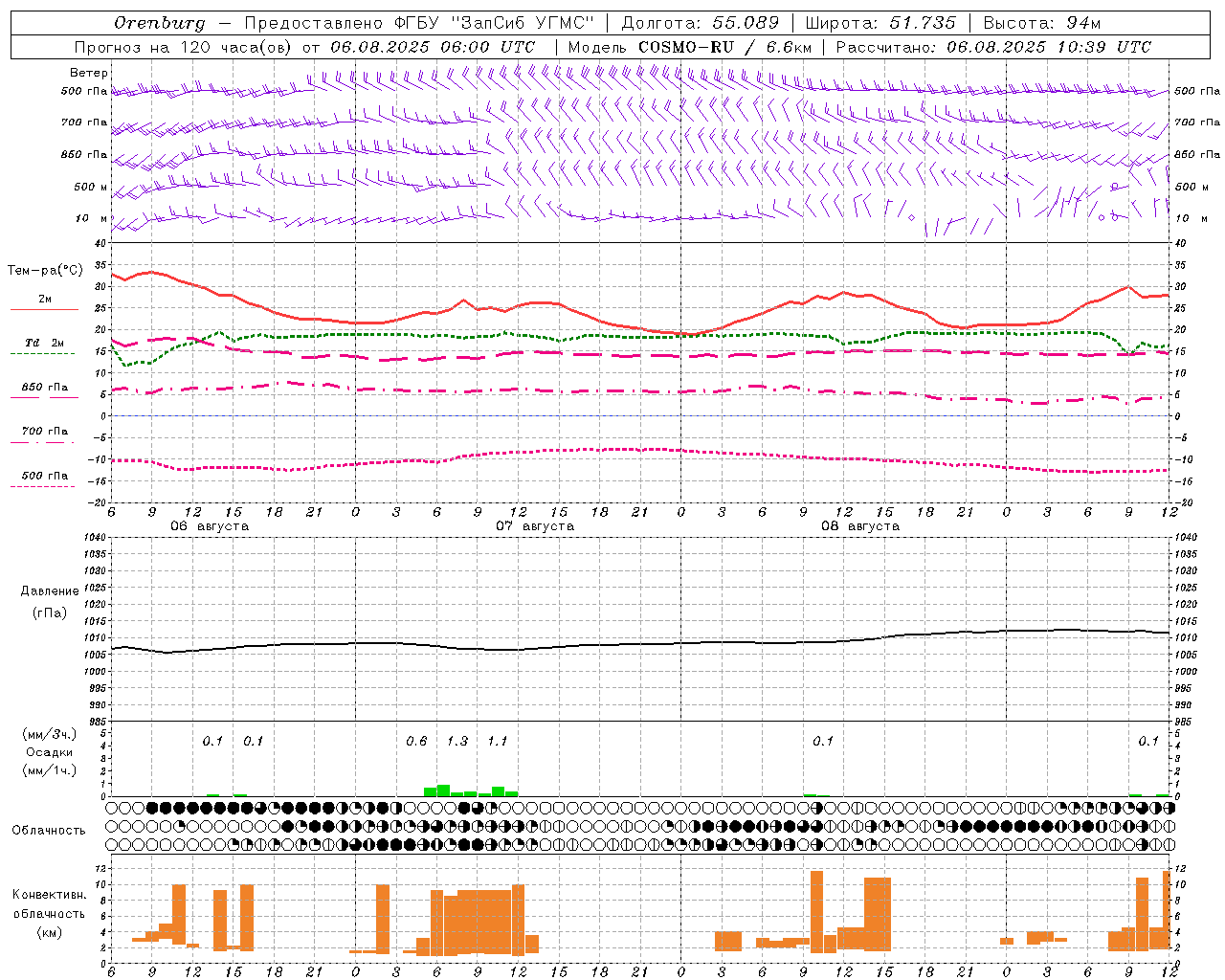Click the (км) convective height unit label
Screen dimensions: 1225x980
(x=50, y=932)
